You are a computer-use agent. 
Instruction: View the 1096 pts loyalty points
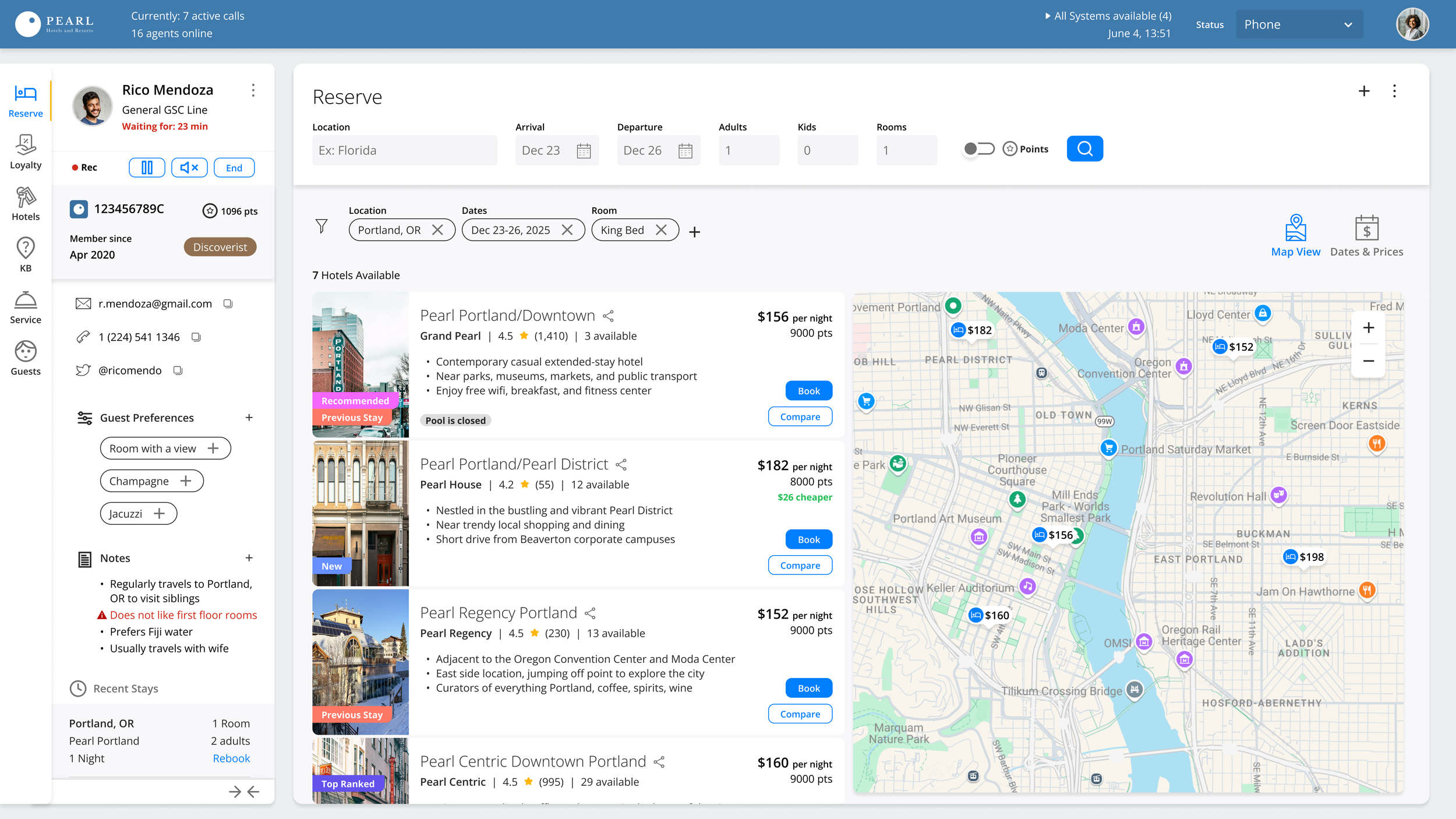pos(230,211)
